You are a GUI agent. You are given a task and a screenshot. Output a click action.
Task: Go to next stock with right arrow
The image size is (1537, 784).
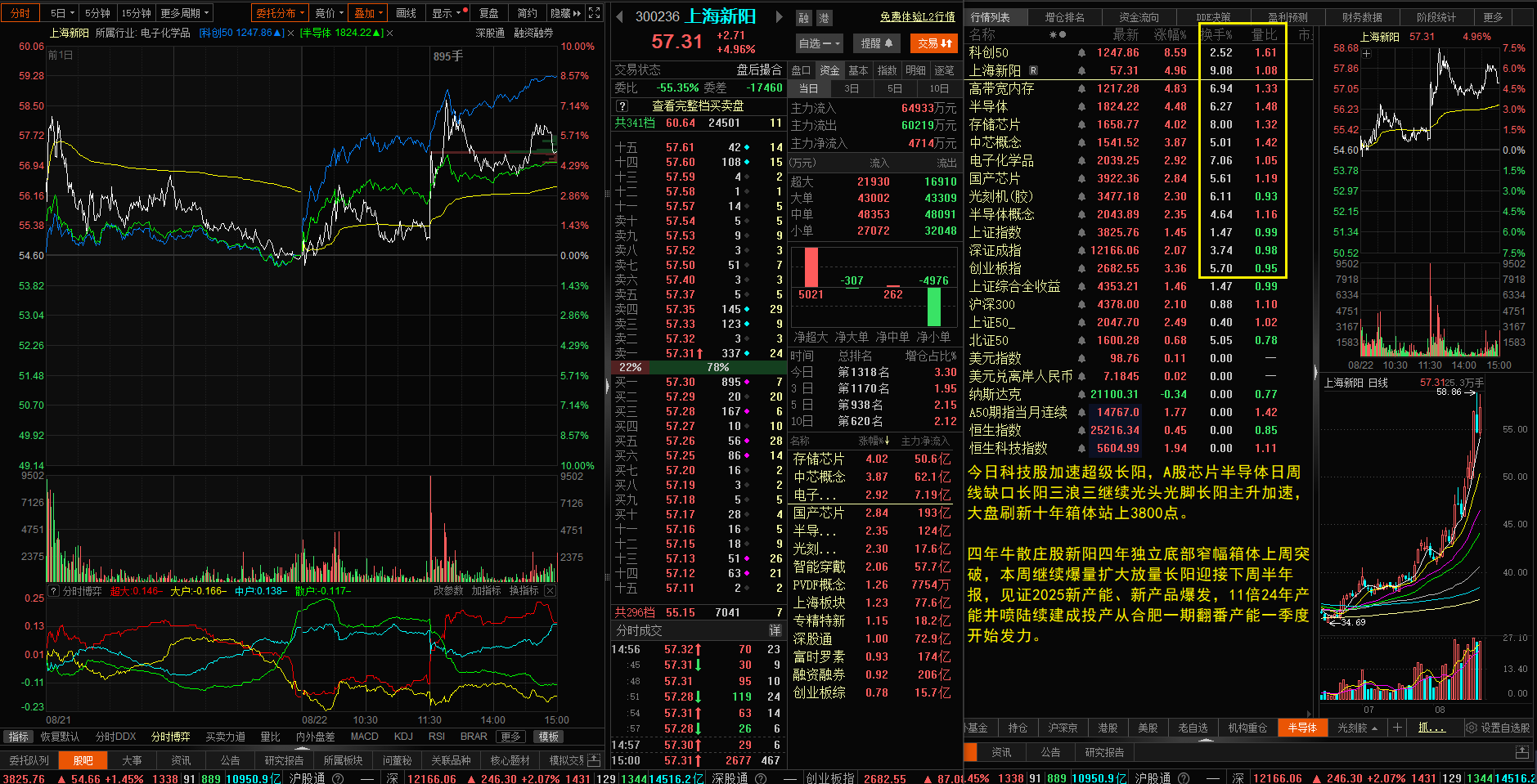(x=779, y=17)
